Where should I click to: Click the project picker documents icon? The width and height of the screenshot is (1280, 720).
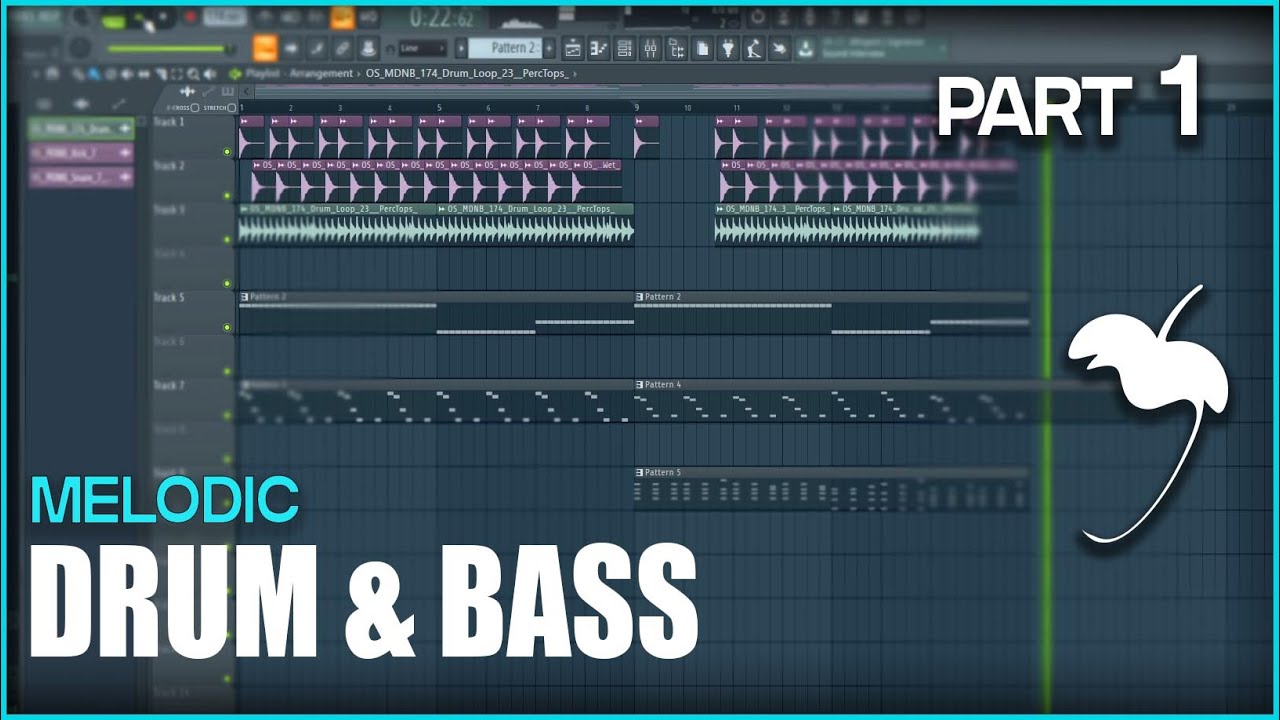pyautogui.click(x=701, y=48)
